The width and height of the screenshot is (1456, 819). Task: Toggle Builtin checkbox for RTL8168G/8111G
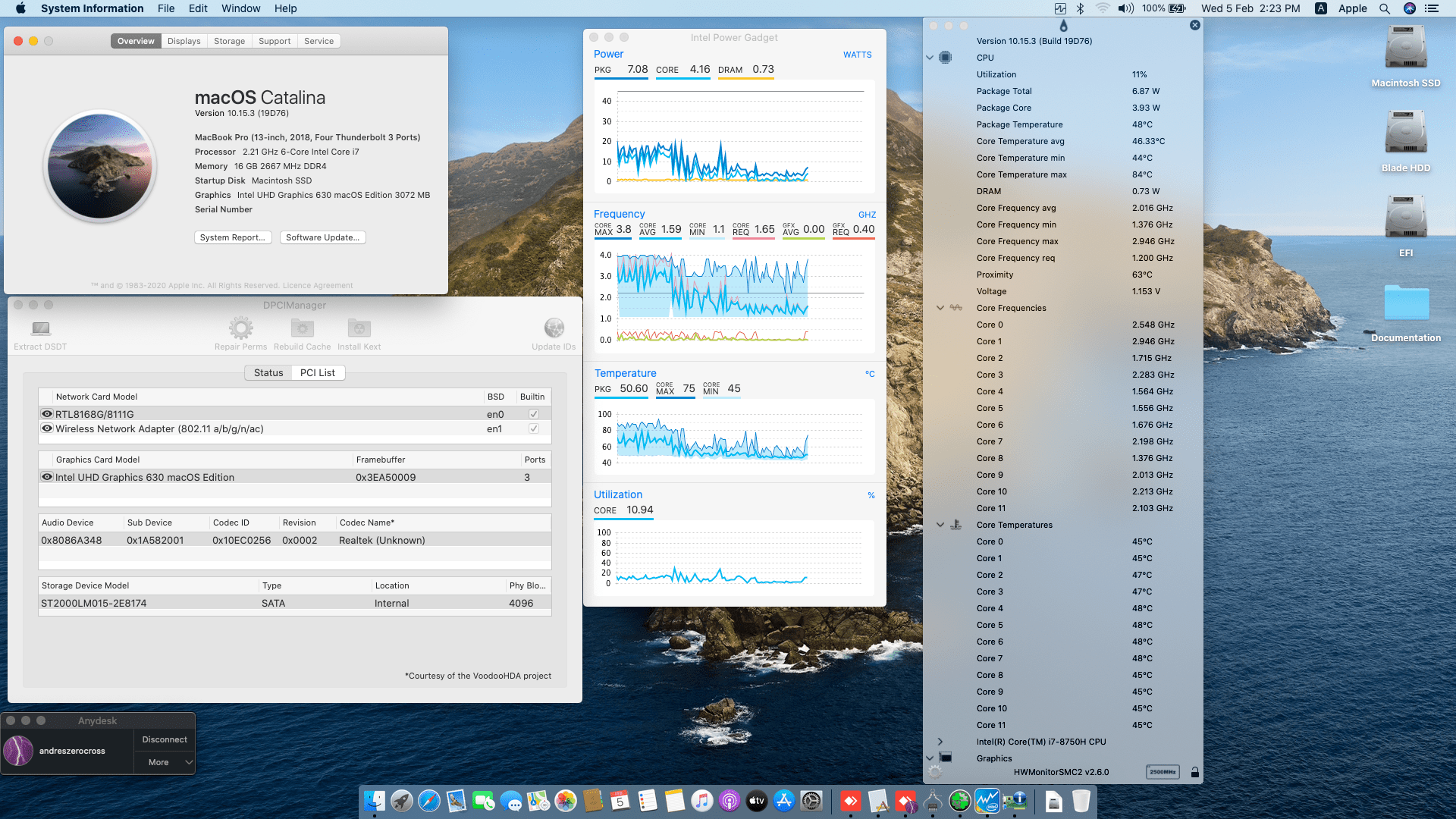(533, 414)
